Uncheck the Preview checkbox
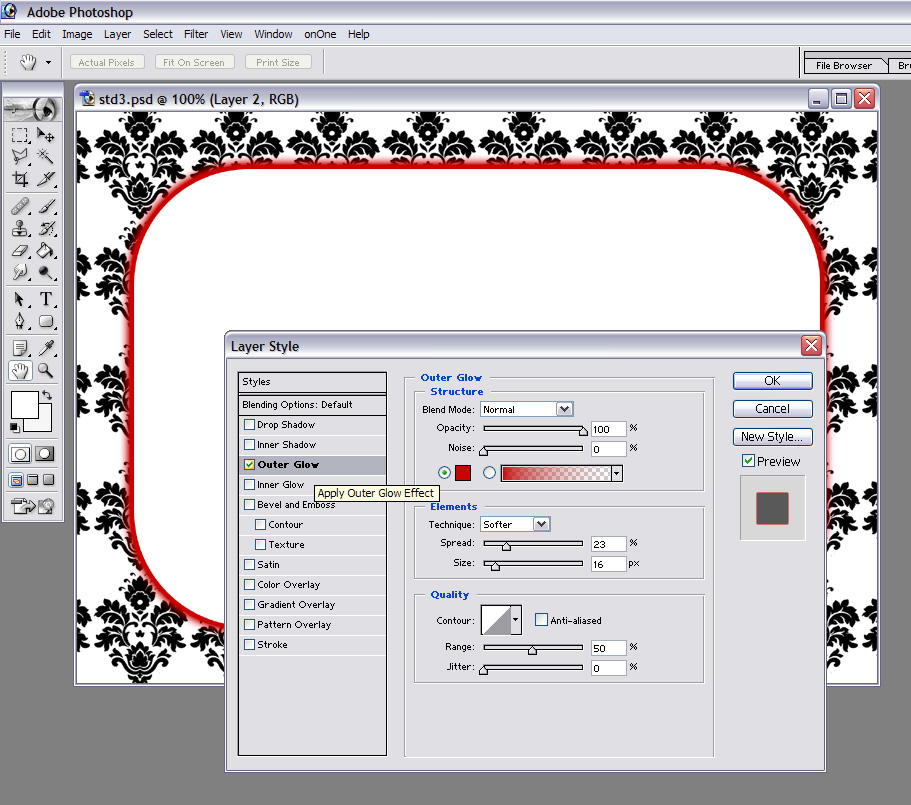 748,461
